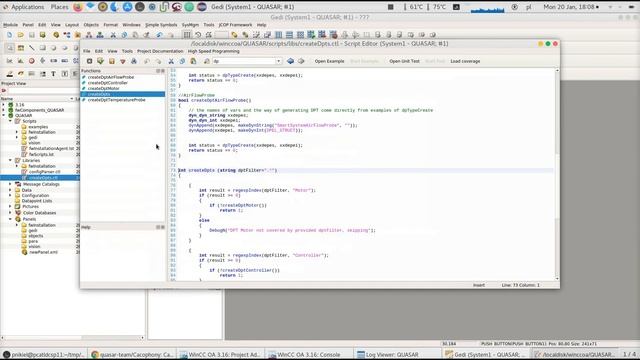Collapse the Panels folder in project tree
The height and width of the screenshot is (360, 640).
tap(11, 219)
